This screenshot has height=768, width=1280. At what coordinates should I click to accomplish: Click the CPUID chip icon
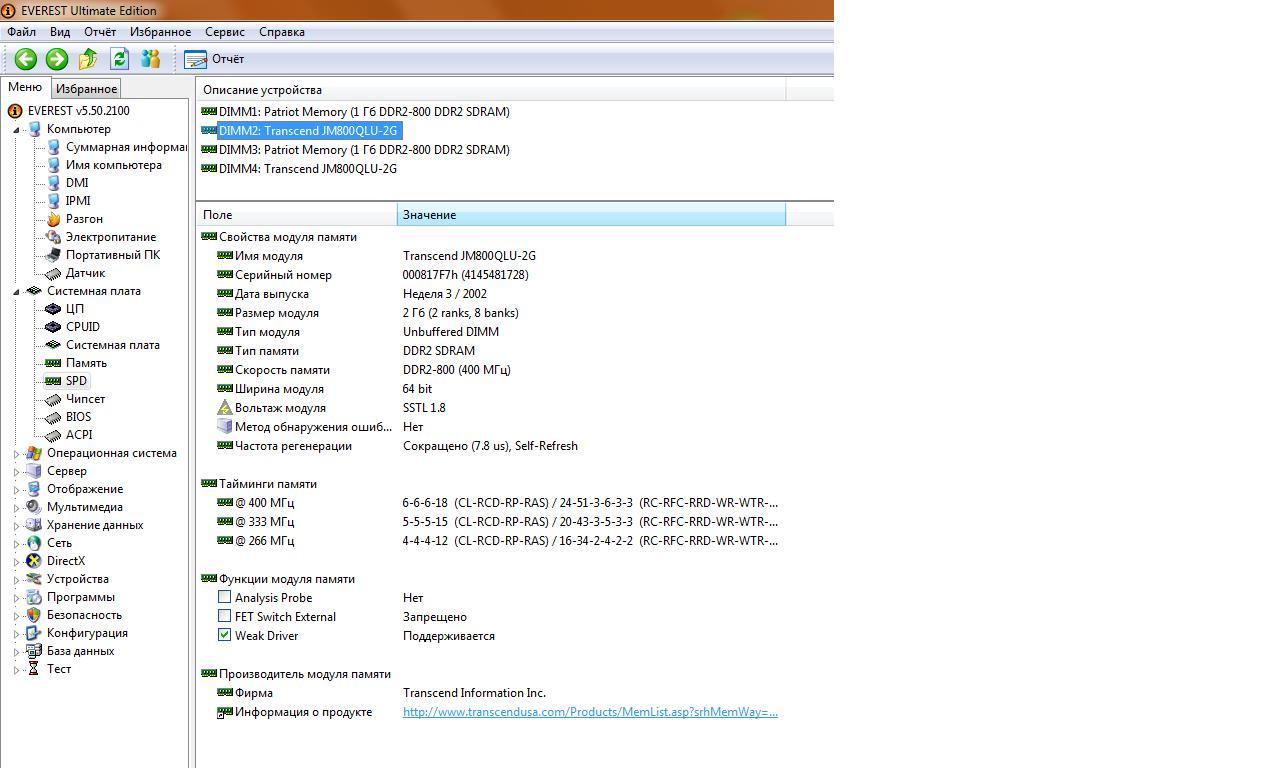coord(53,327)
